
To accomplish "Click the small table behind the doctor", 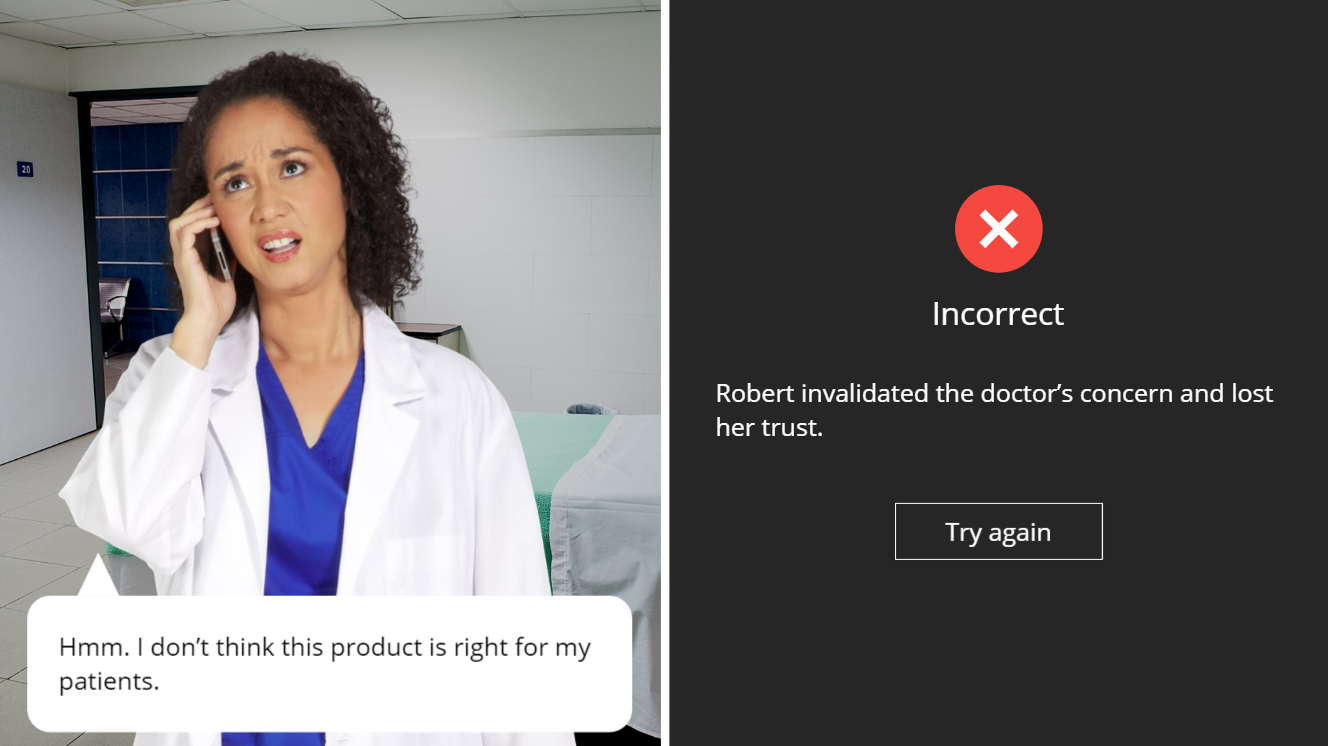I will click(430, 332).
